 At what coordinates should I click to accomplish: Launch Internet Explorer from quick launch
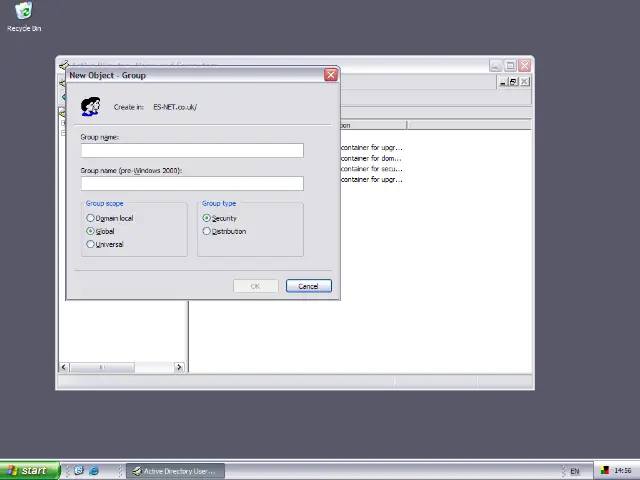[x=94, y=471]
